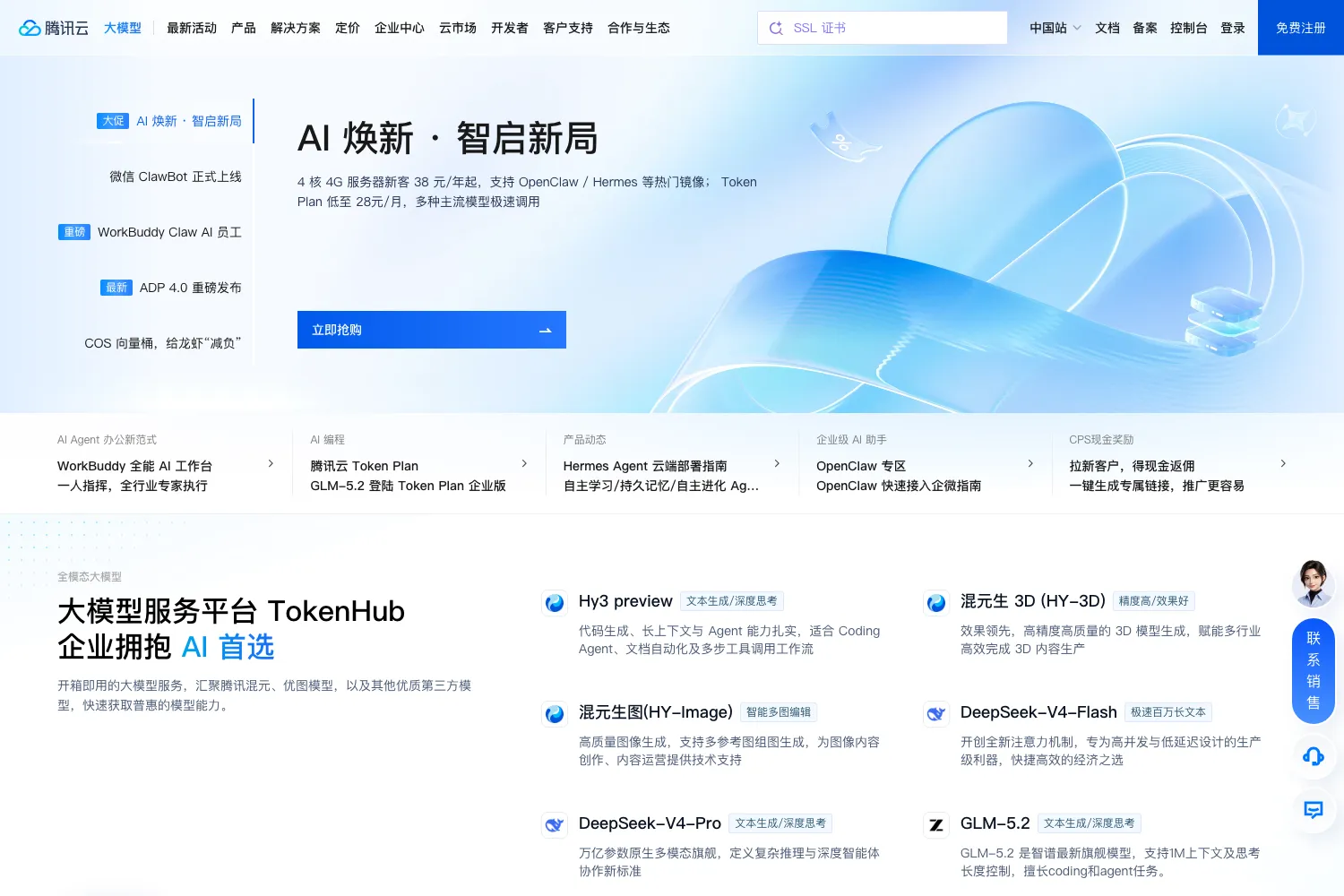Image resolution: width=1344 pixels, height=896 pixels.
Task: Open Hy3 preview model title
Action: coord(625,601)
